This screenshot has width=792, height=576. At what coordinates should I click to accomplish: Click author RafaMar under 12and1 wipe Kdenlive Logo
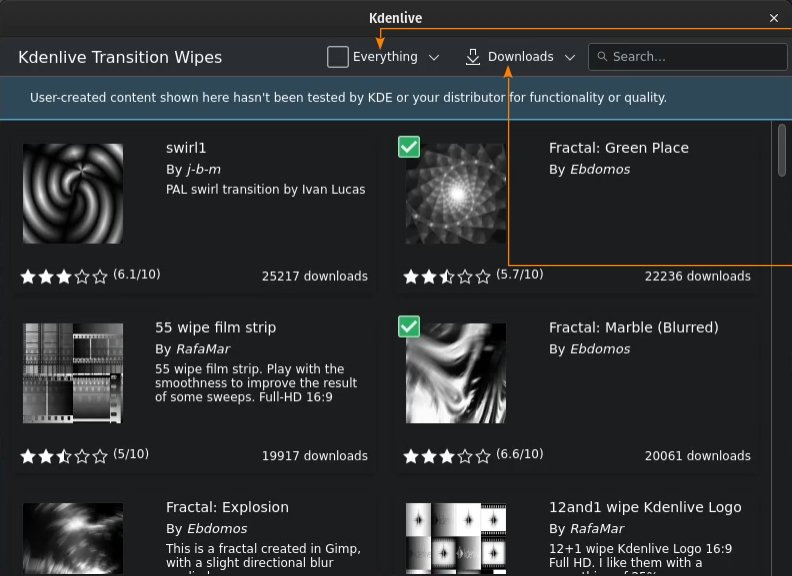pos(598,529)
